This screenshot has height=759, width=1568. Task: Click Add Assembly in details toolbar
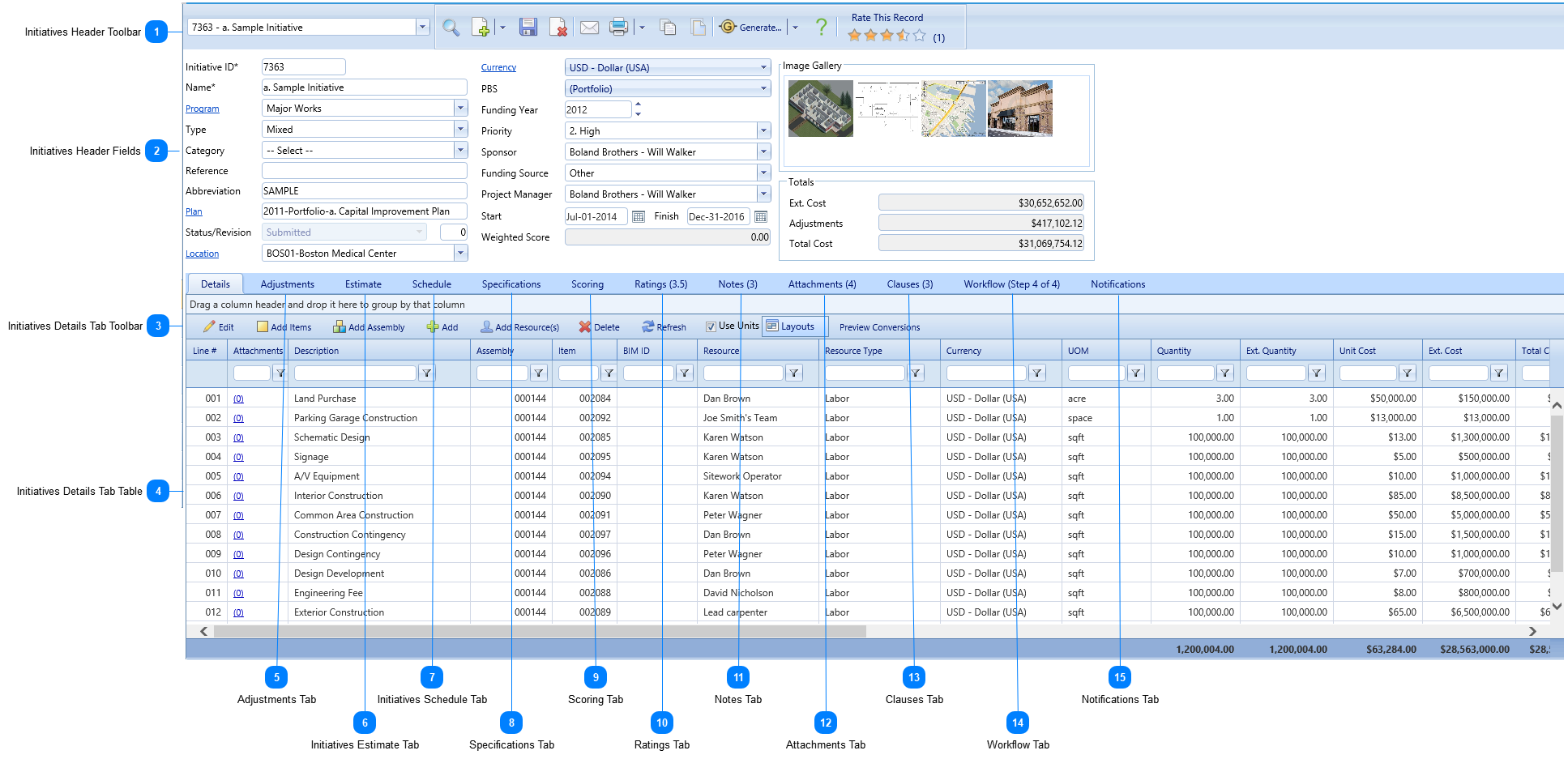tap(369, 327)
